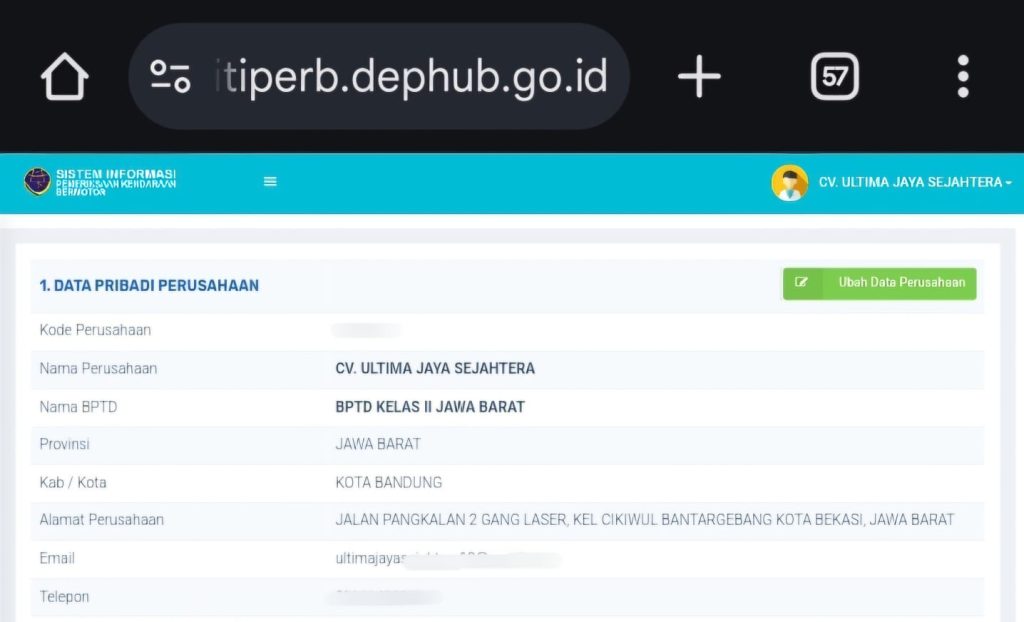Viewport: 1024px width, 622px height.
Task: Click the user avatar picture
Action: 789,183
